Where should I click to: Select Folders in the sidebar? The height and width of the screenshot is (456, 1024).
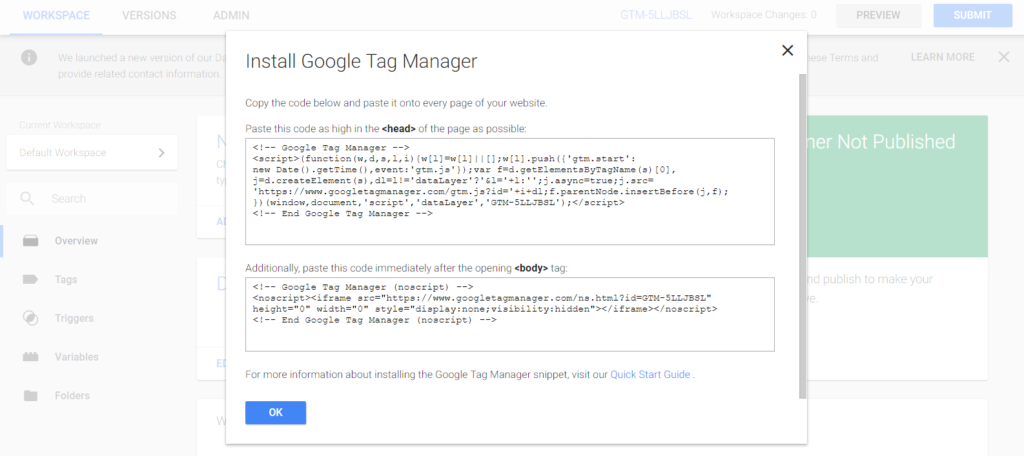72,395
